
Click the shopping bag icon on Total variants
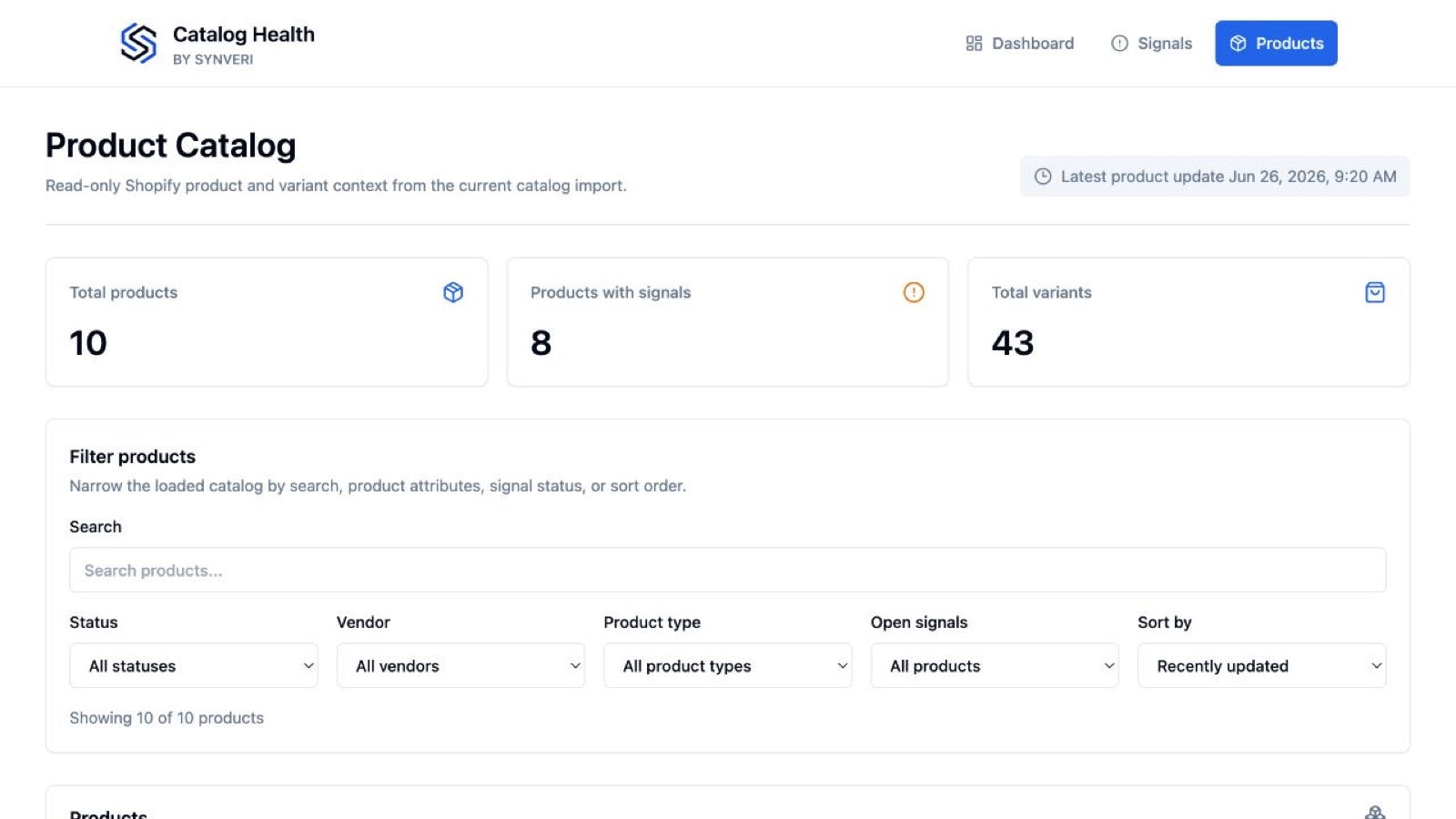1375,292
